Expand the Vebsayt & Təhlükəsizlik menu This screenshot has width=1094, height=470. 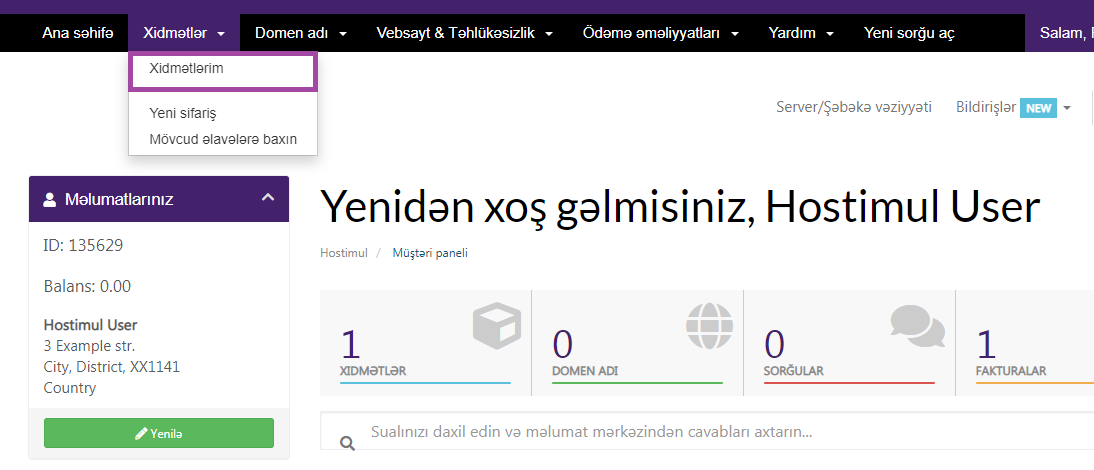[x=464, y=33]
